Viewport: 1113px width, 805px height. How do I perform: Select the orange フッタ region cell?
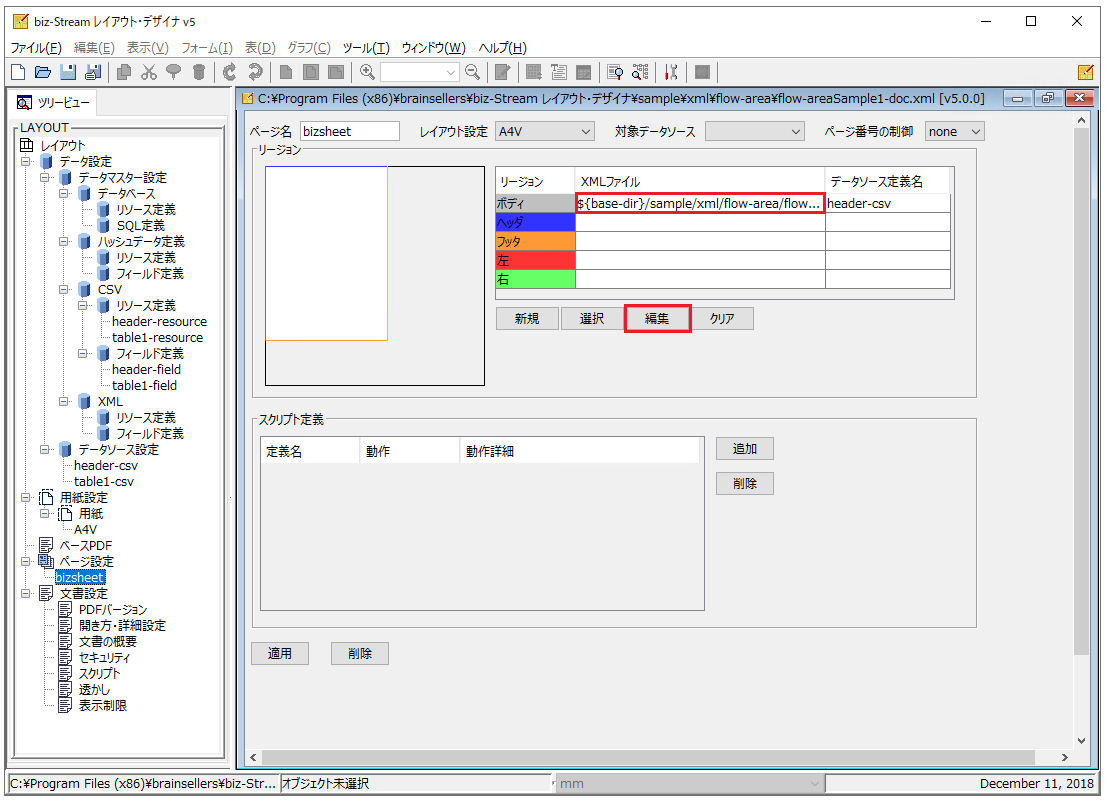(535, 241)
